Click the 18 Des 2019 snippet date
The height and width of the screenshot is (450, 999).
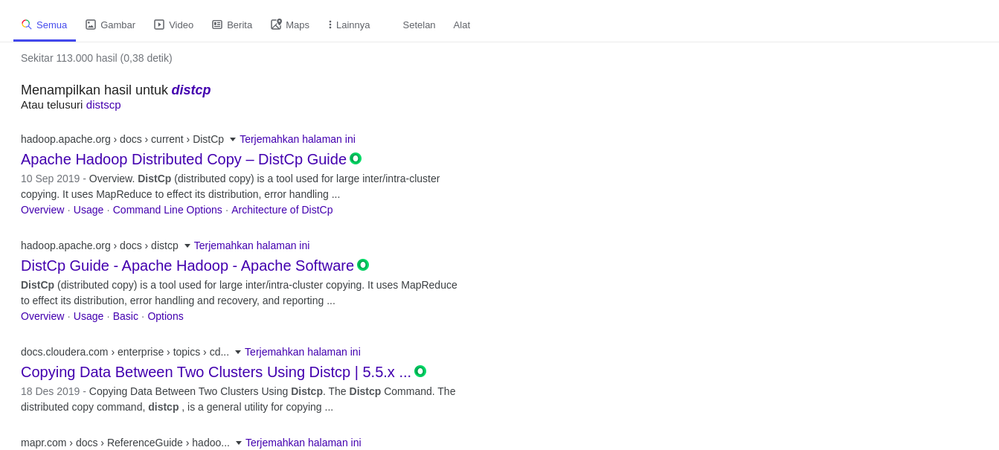pyautogui.click(x=50, y=391)
